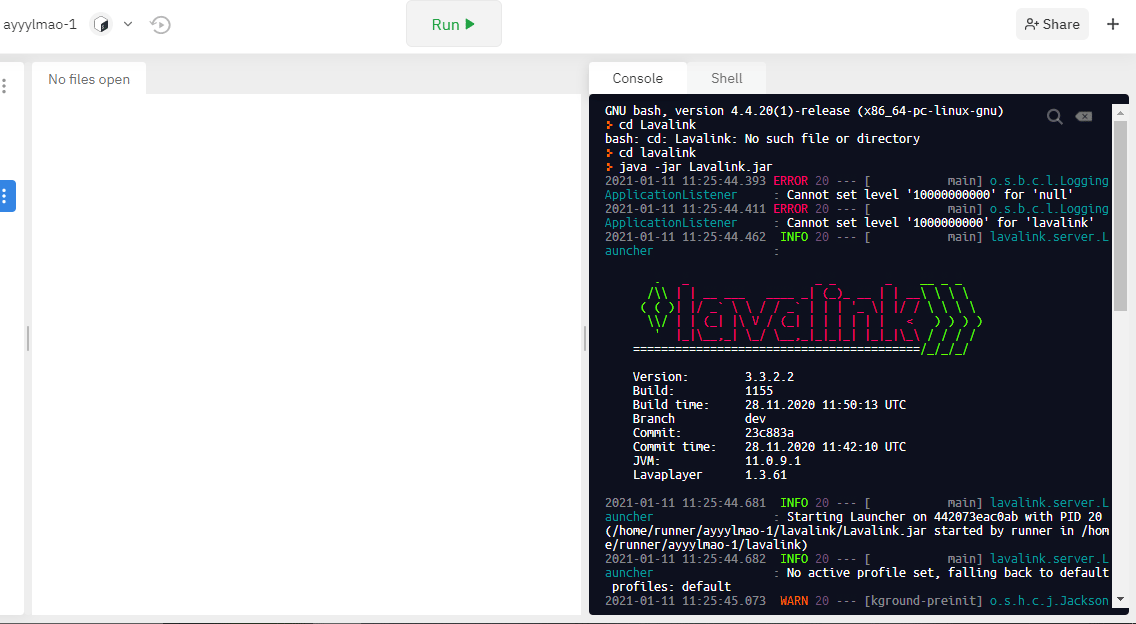Image resolution: width=1136 pixels, height=624 pixels.
Task: Run the repl with the Run button
Action: click(454, 24)
